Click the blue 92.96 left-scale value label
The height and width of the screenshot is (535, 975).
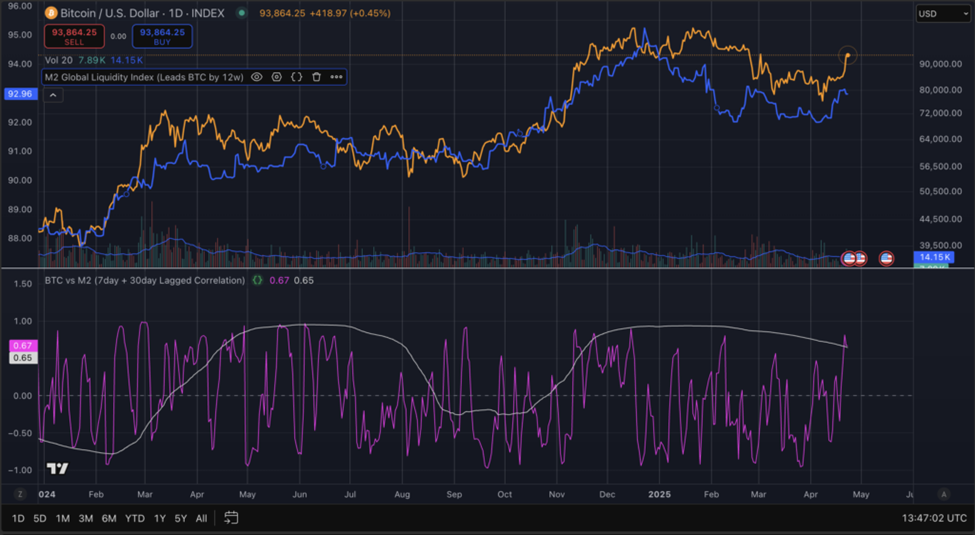pos(20,94)
